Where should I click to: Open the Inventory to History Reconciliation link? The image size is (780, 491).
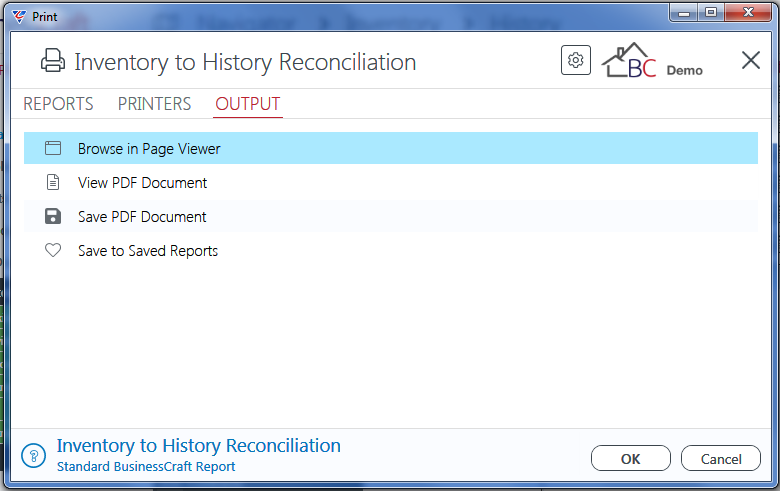click(x=198, y=446)
